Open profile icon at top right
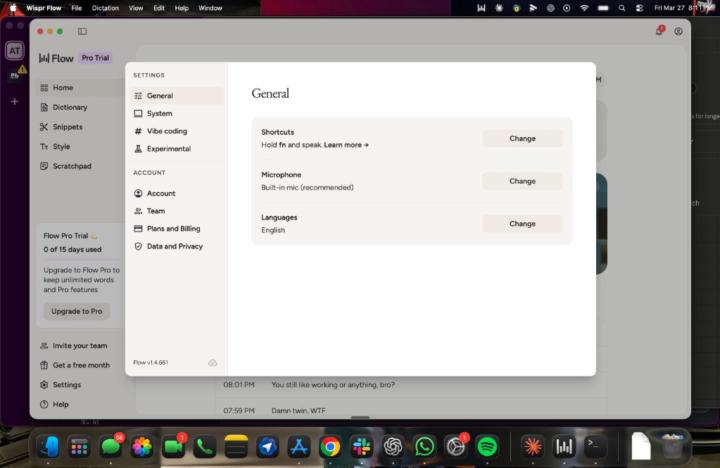 pos(678,31)
